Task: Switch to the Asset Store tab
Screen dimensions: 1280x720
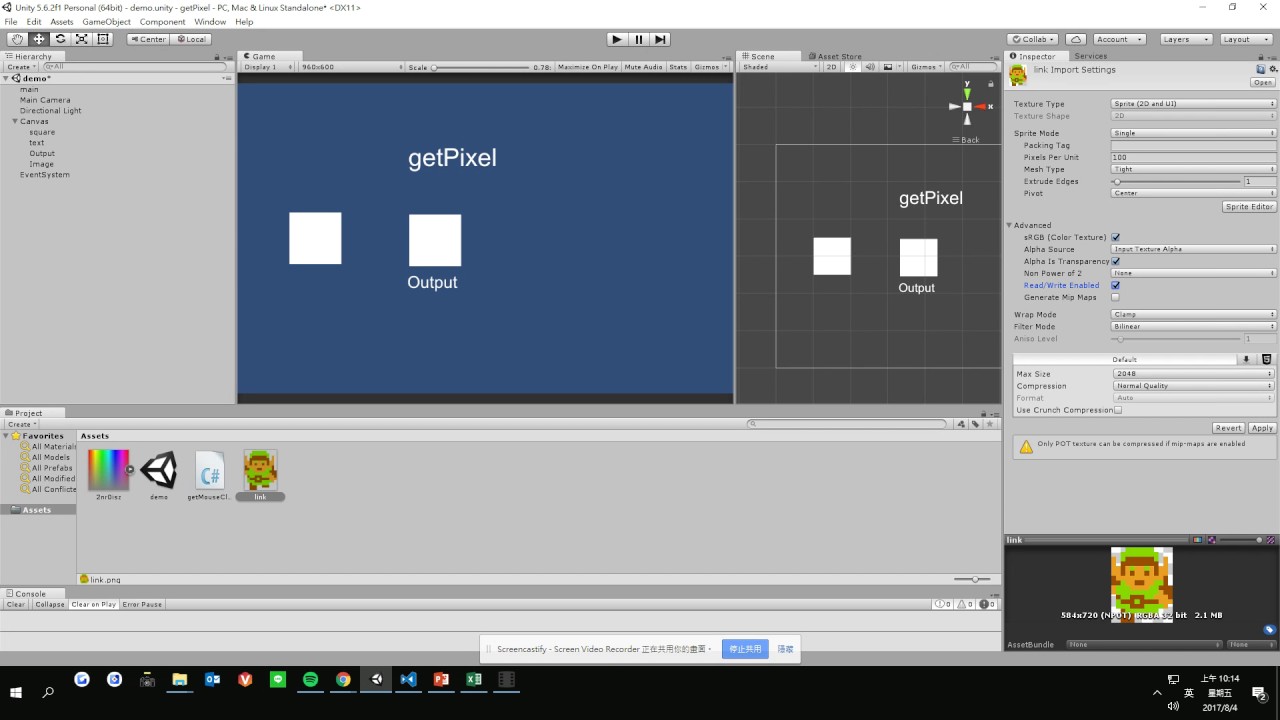Action: pos(836,56)
